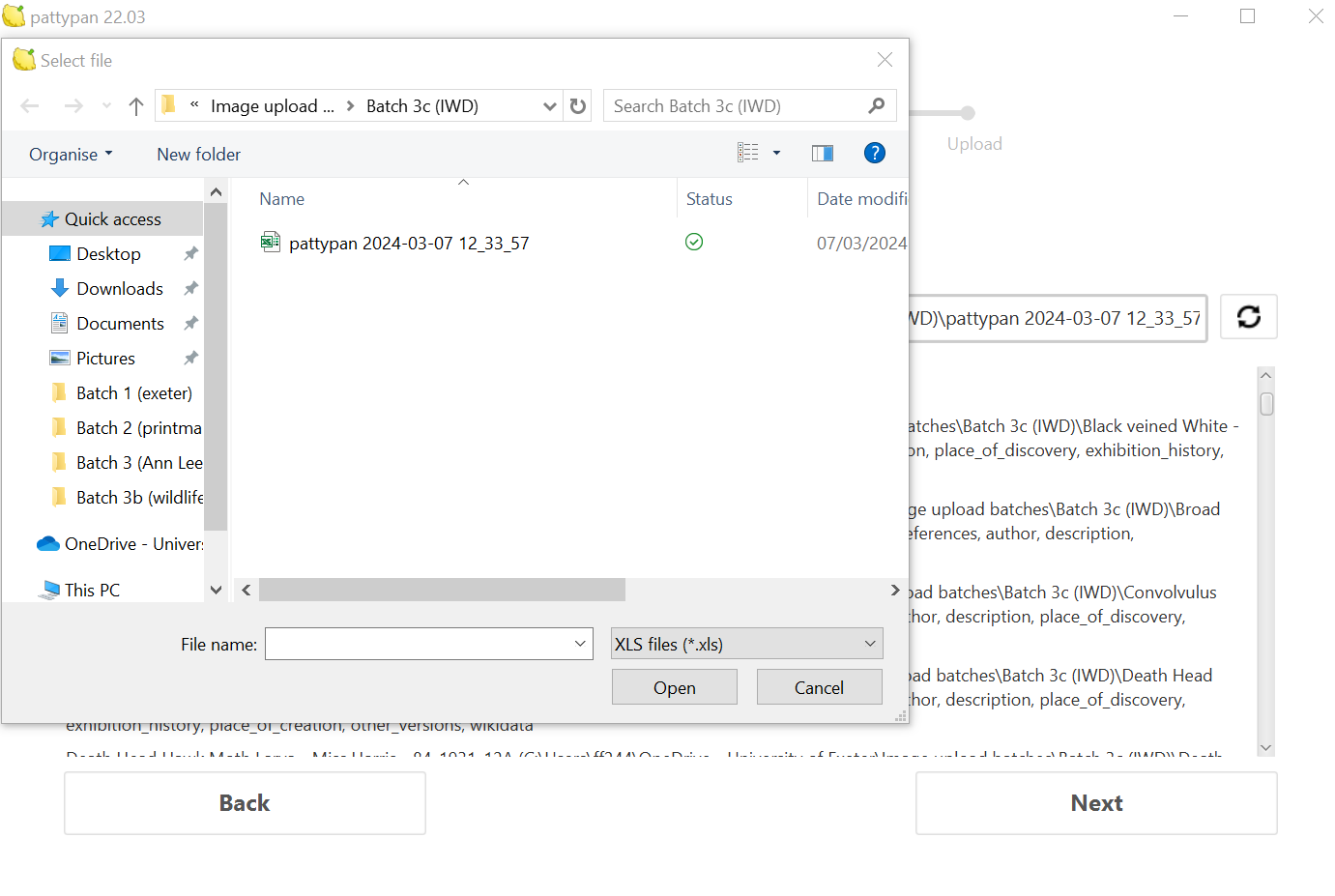Screen dimensions: 1335x896
Task: Open Pictures in the navigation pane
Action: 106,359
